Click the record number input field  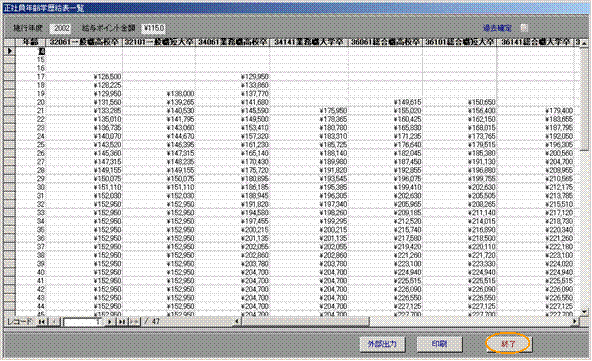pyautogui.click(x=83, y=322)
